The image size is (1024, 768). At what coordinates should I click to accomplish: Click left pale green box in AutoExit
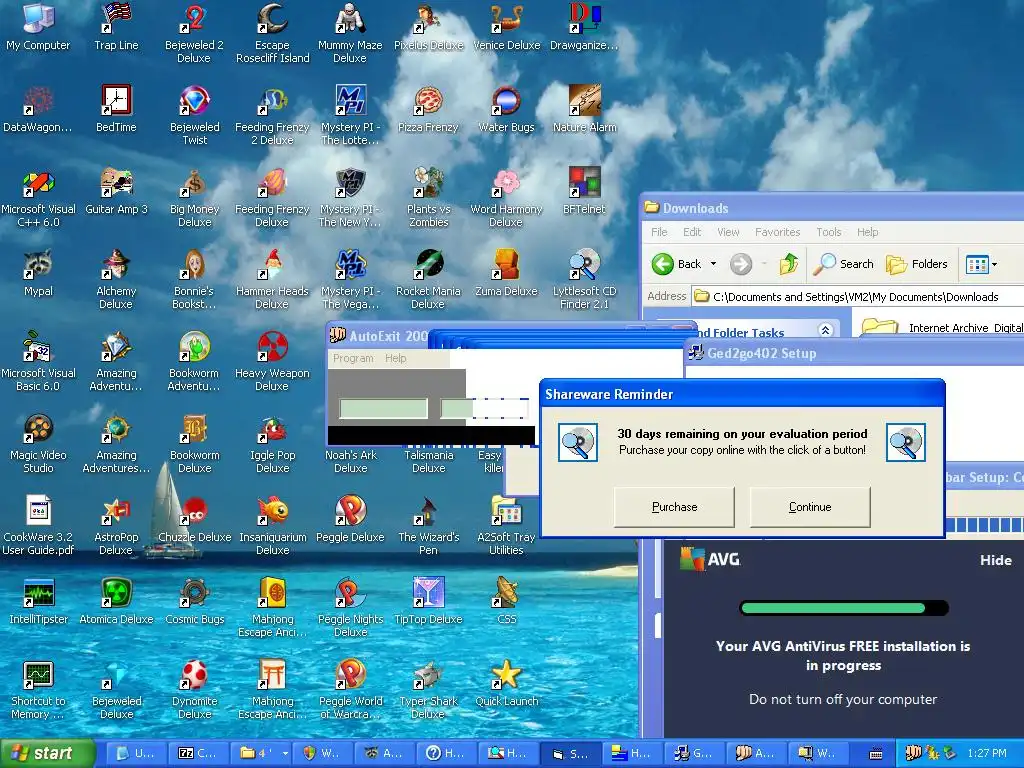(x=383, y=409)
